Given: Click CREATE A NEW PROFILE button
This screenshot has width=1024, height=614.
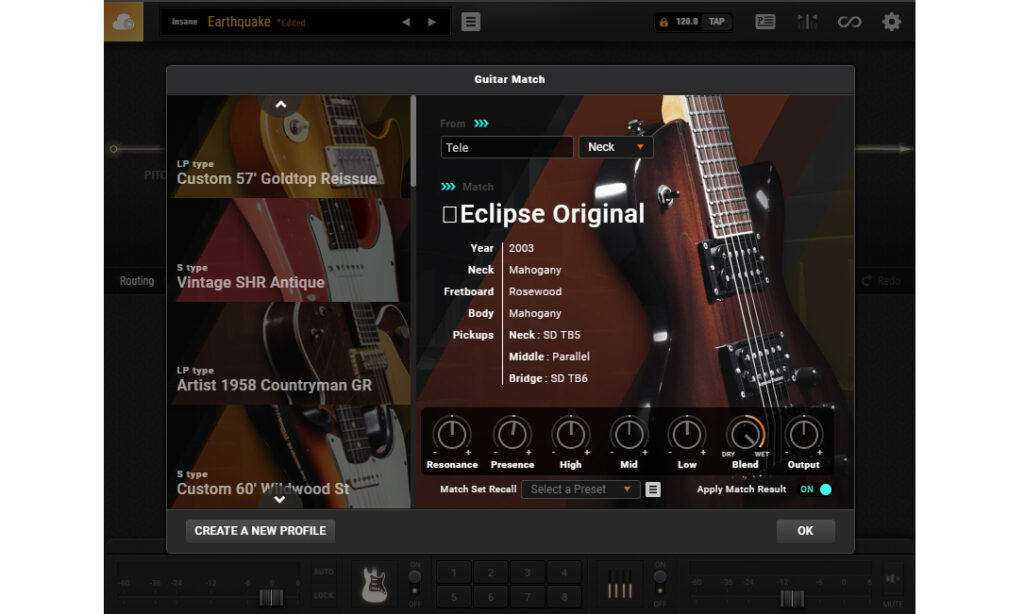Looking at the screenshot, I should pyautogui.click(x=260, y=531).
